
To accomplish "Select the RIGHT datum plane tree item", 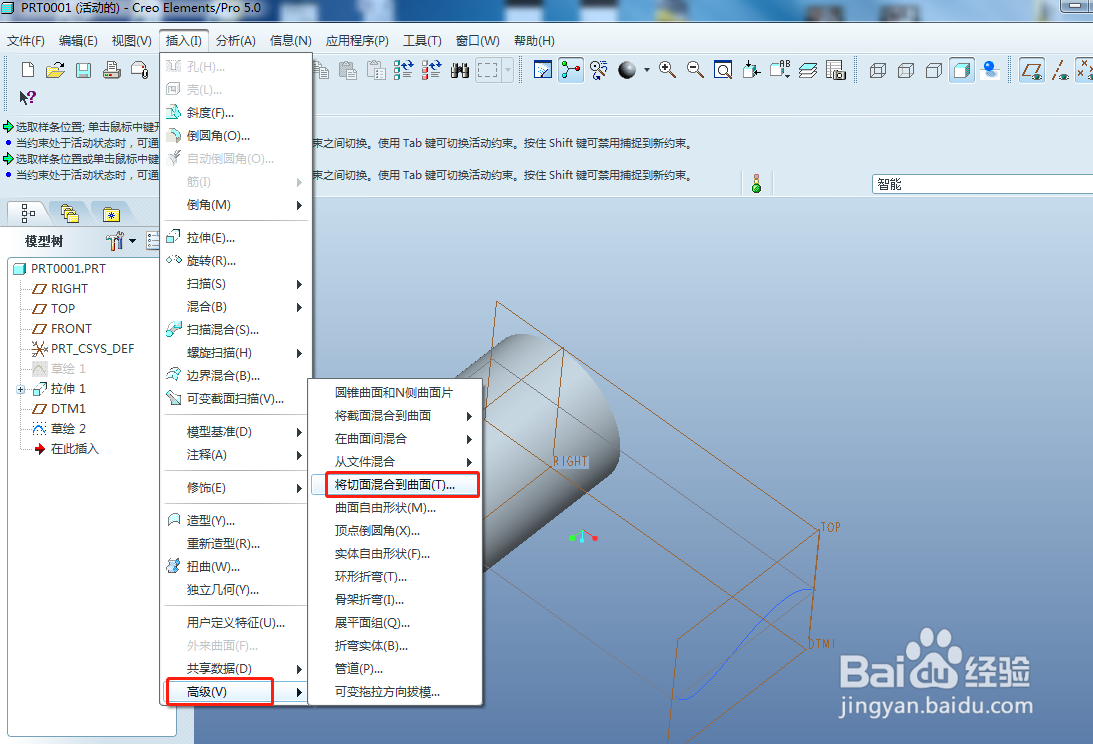I will [69, 289].
